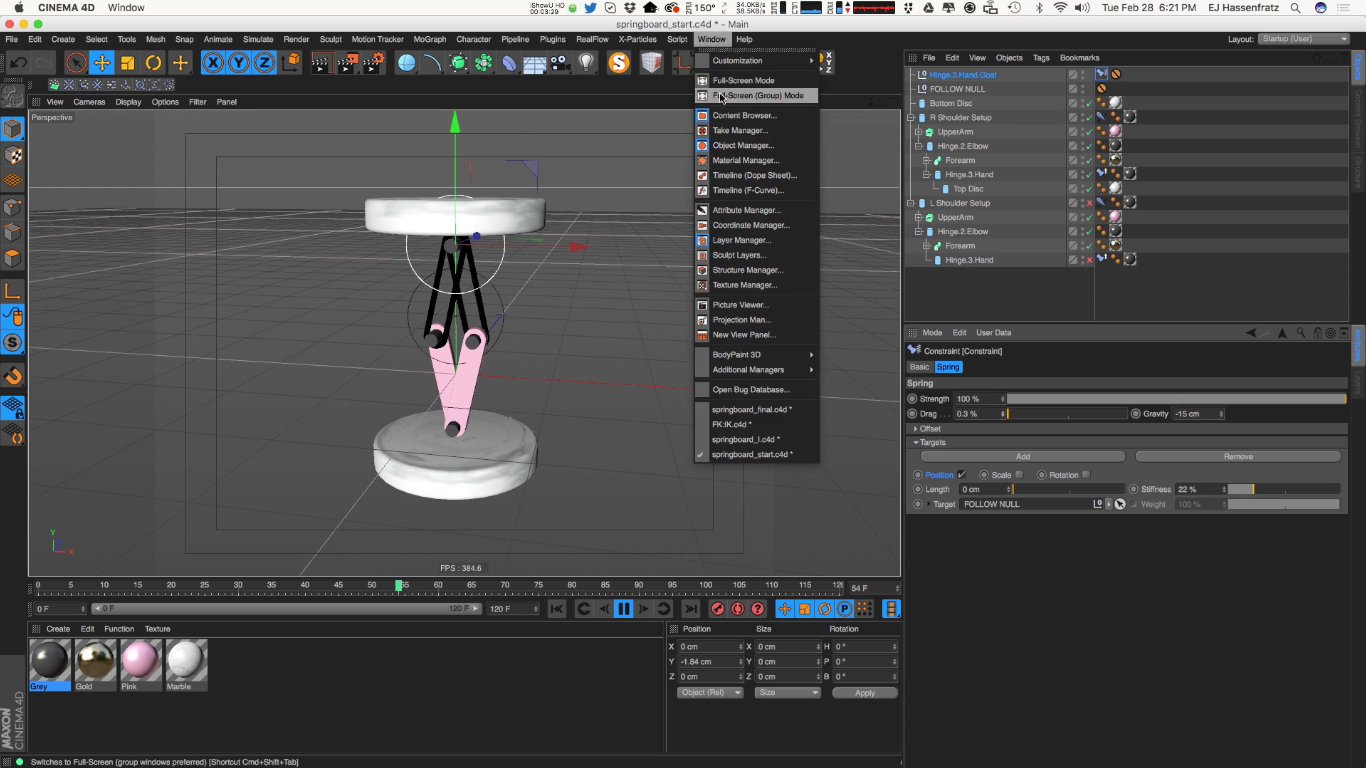Choose Full-Screen (Group) Mode menu item
1366x768 pixels.
point(757,95)
